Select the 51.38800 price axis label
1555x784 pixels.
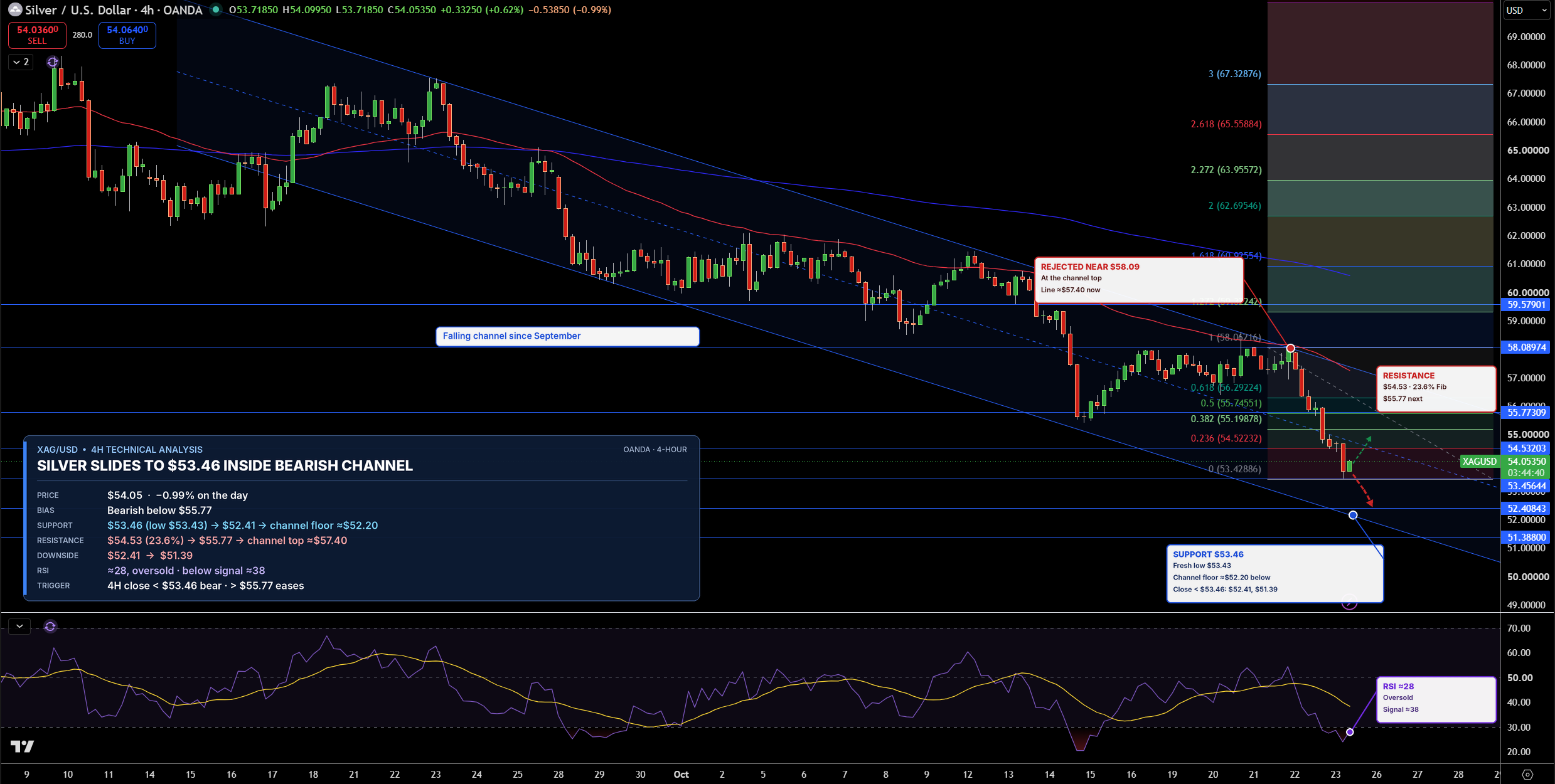pyautogui.click(x=1526, y=538)
